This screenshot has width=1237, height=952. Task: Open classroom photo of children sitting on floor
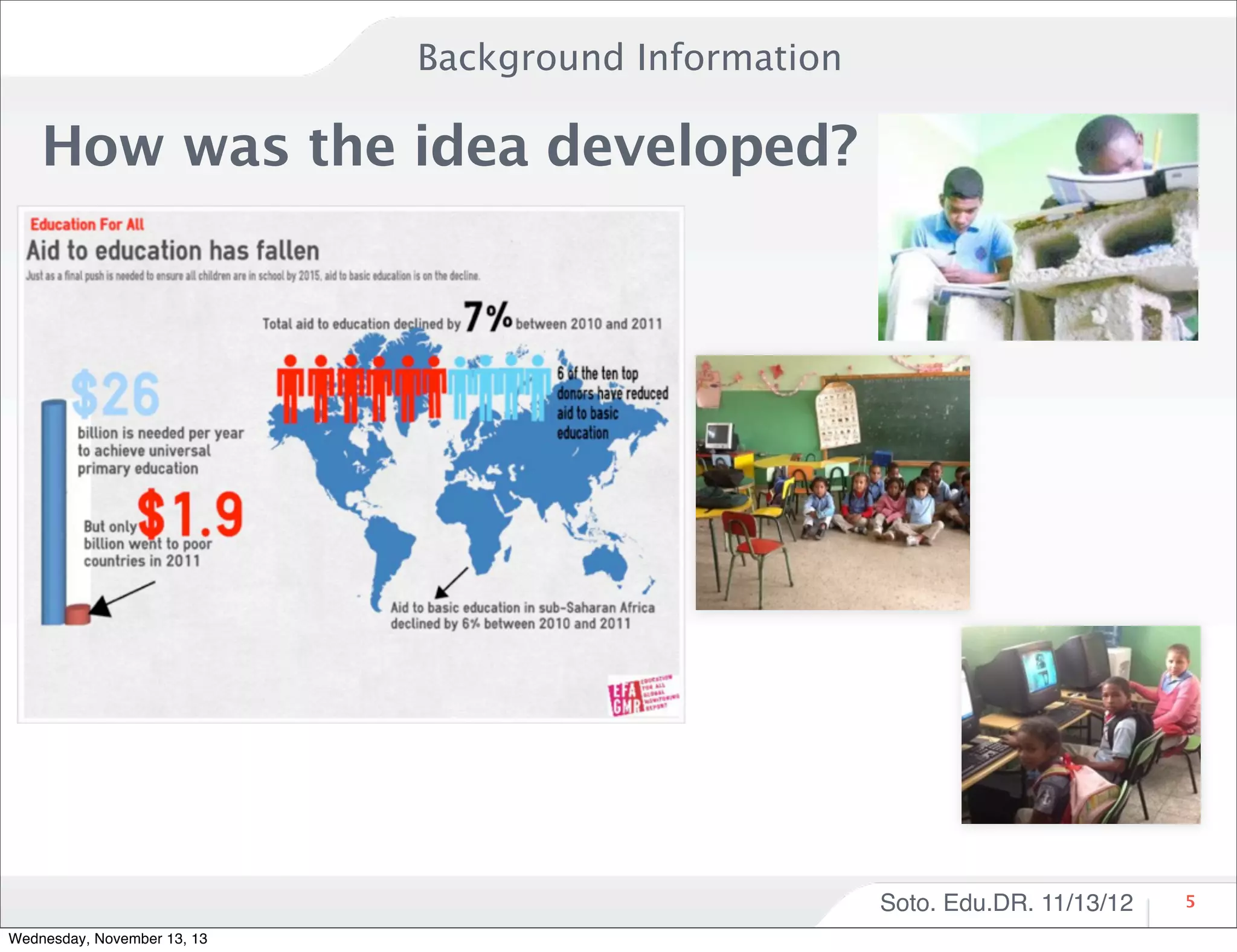(832, 483)
